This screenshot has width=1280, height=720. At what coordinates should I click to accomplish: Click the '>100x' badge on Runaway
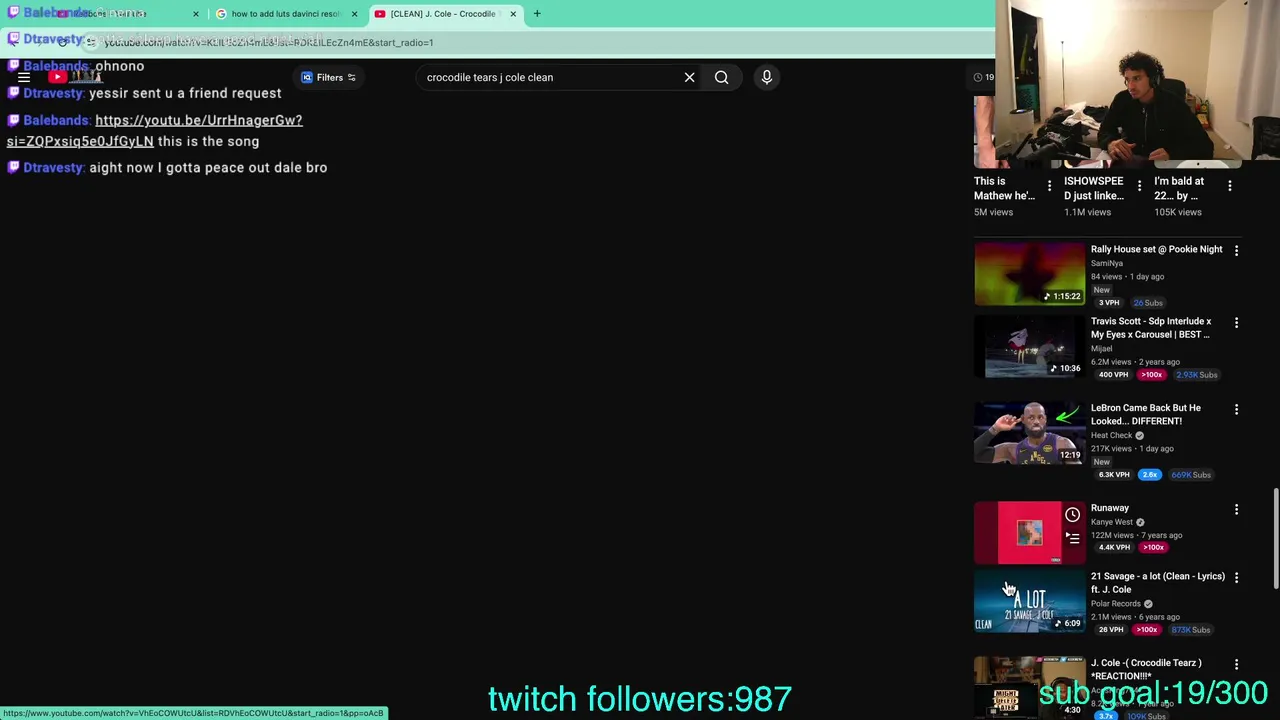click(1154, 548)
